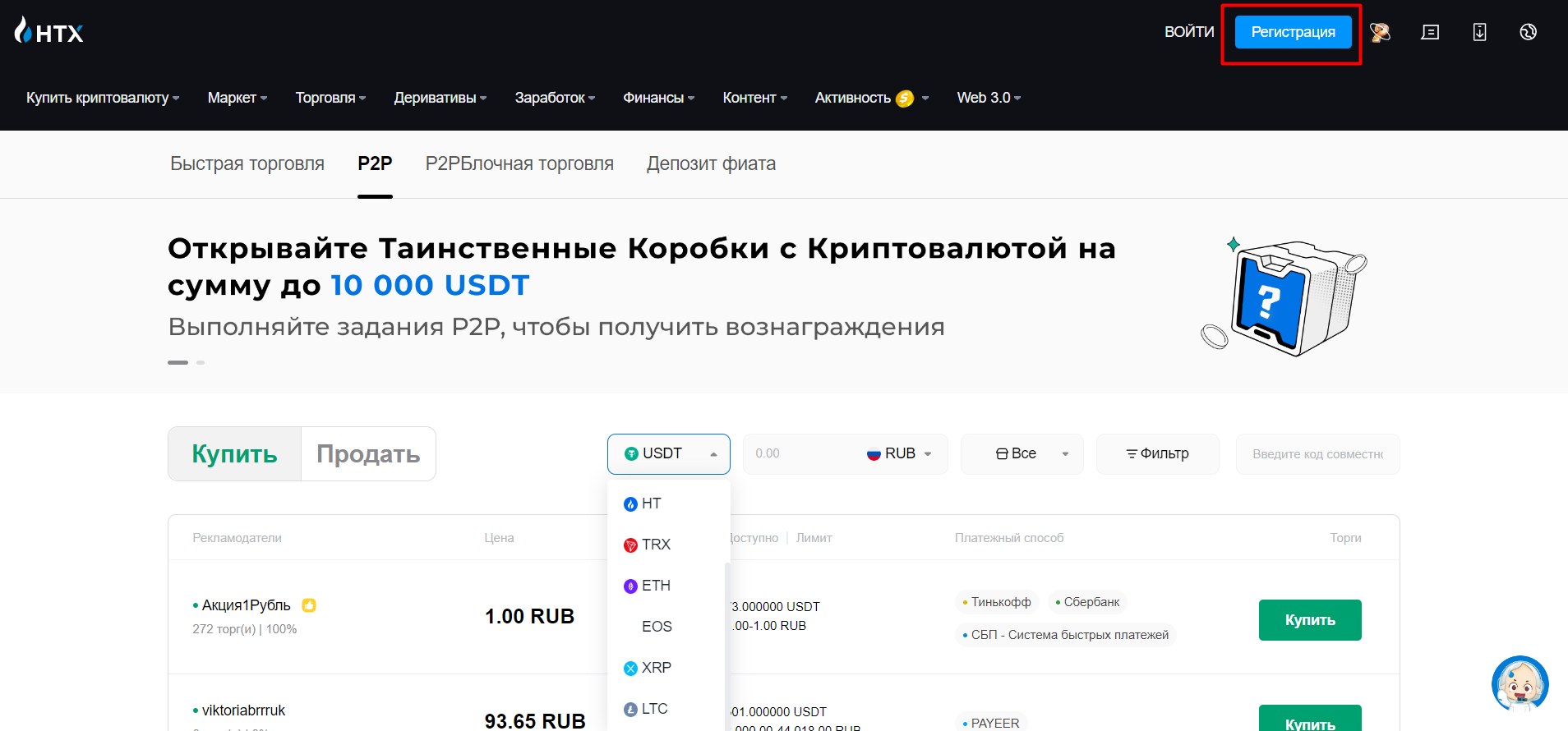Click the ВОЙТИ login link
Viewport: 1568px width, 731px height.
[1189, 32]
